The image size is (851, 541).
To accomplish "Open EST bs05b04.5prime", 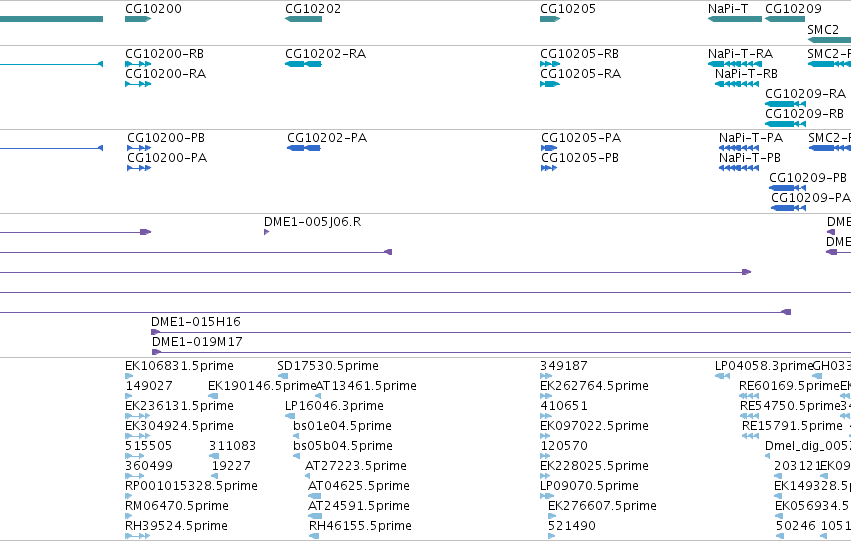I will (x=343, y=446).
